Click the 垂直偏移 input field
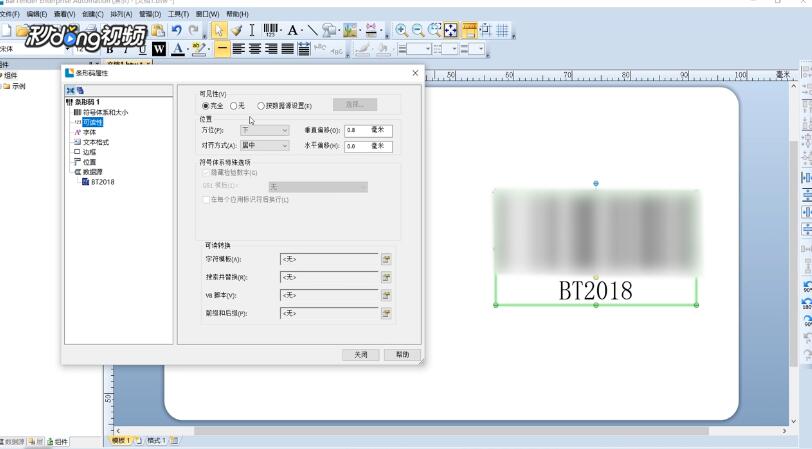The height and width of the screenshot is (449, 812). pos(368,131)
